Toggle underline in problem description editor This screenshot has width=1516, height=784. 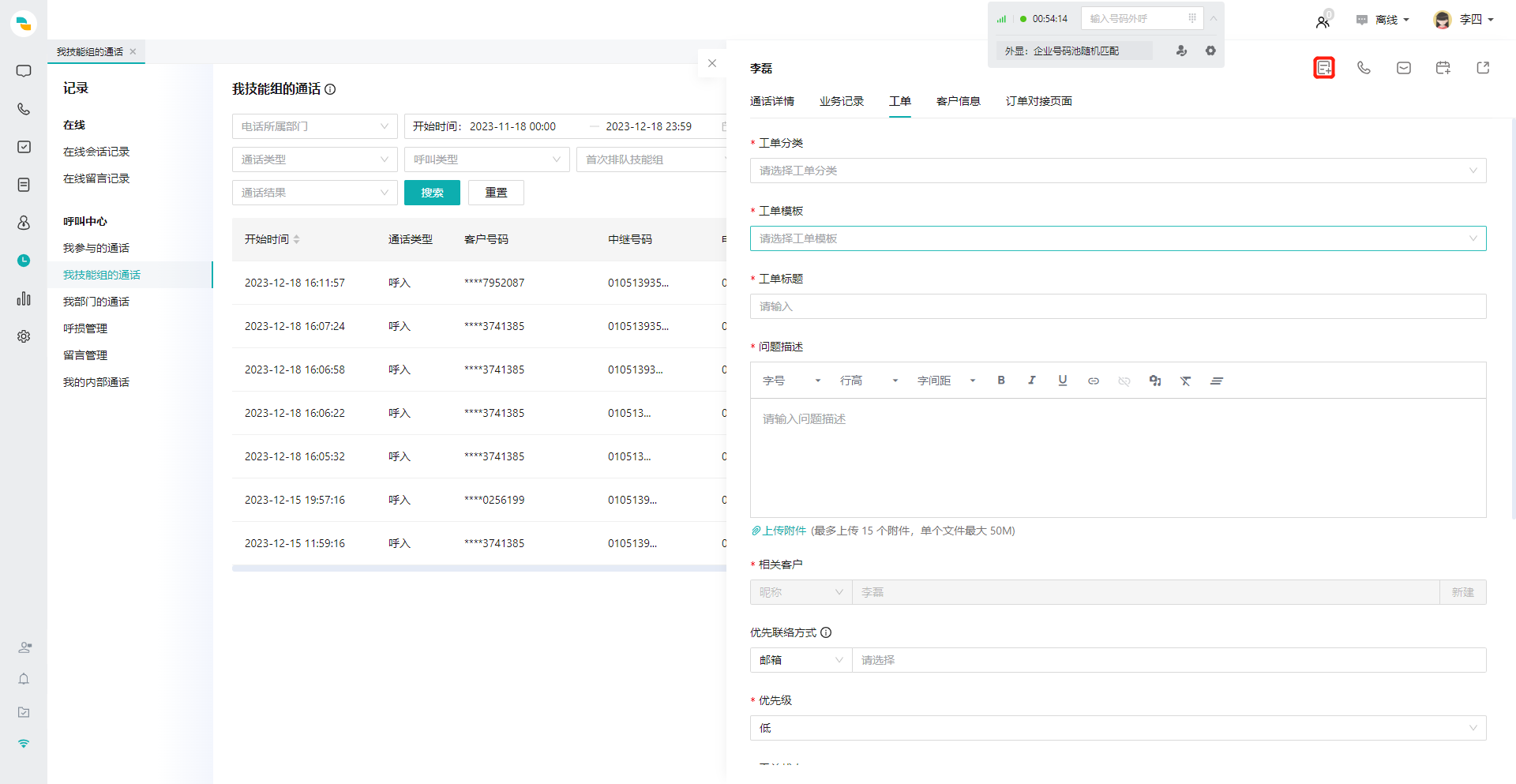click(x=1063, y=381)
